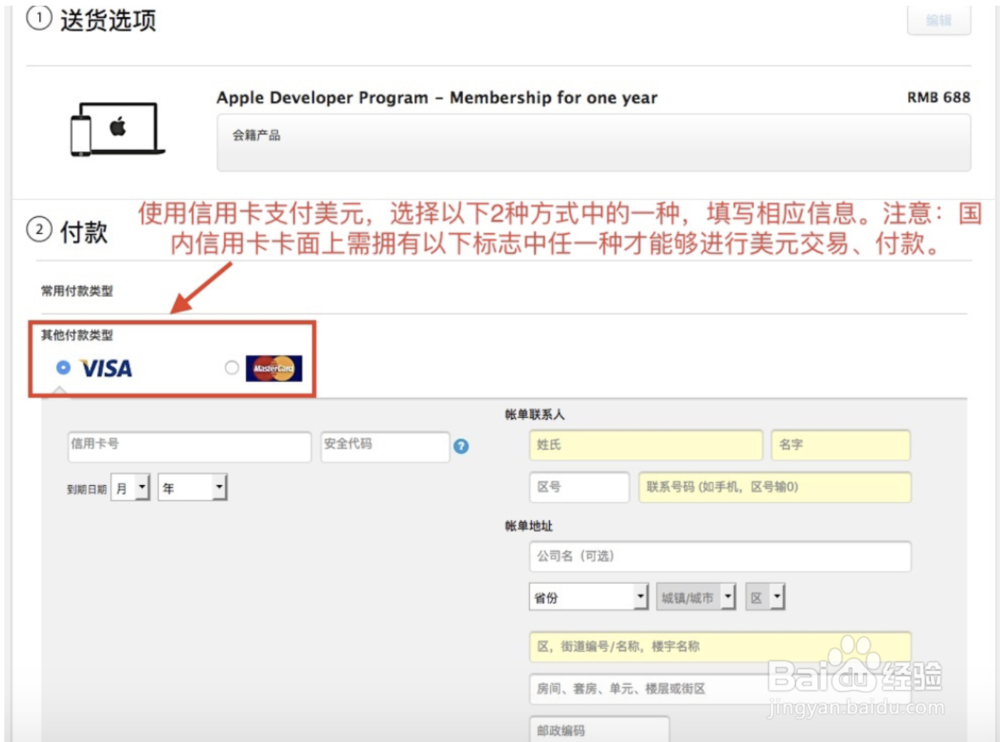
Task: Click the 常用付款类型 heading
Action: point(77,291)
